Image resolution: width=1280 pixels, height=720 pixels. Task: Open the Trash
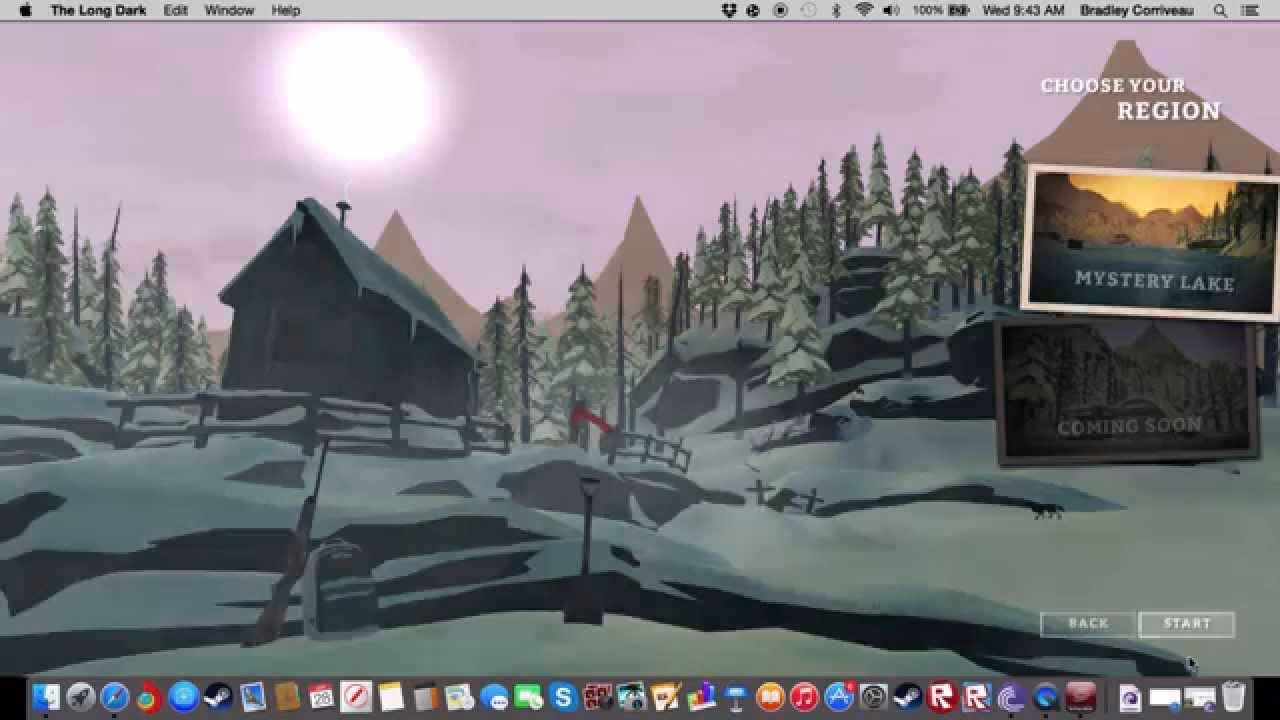click(1233, 696)
